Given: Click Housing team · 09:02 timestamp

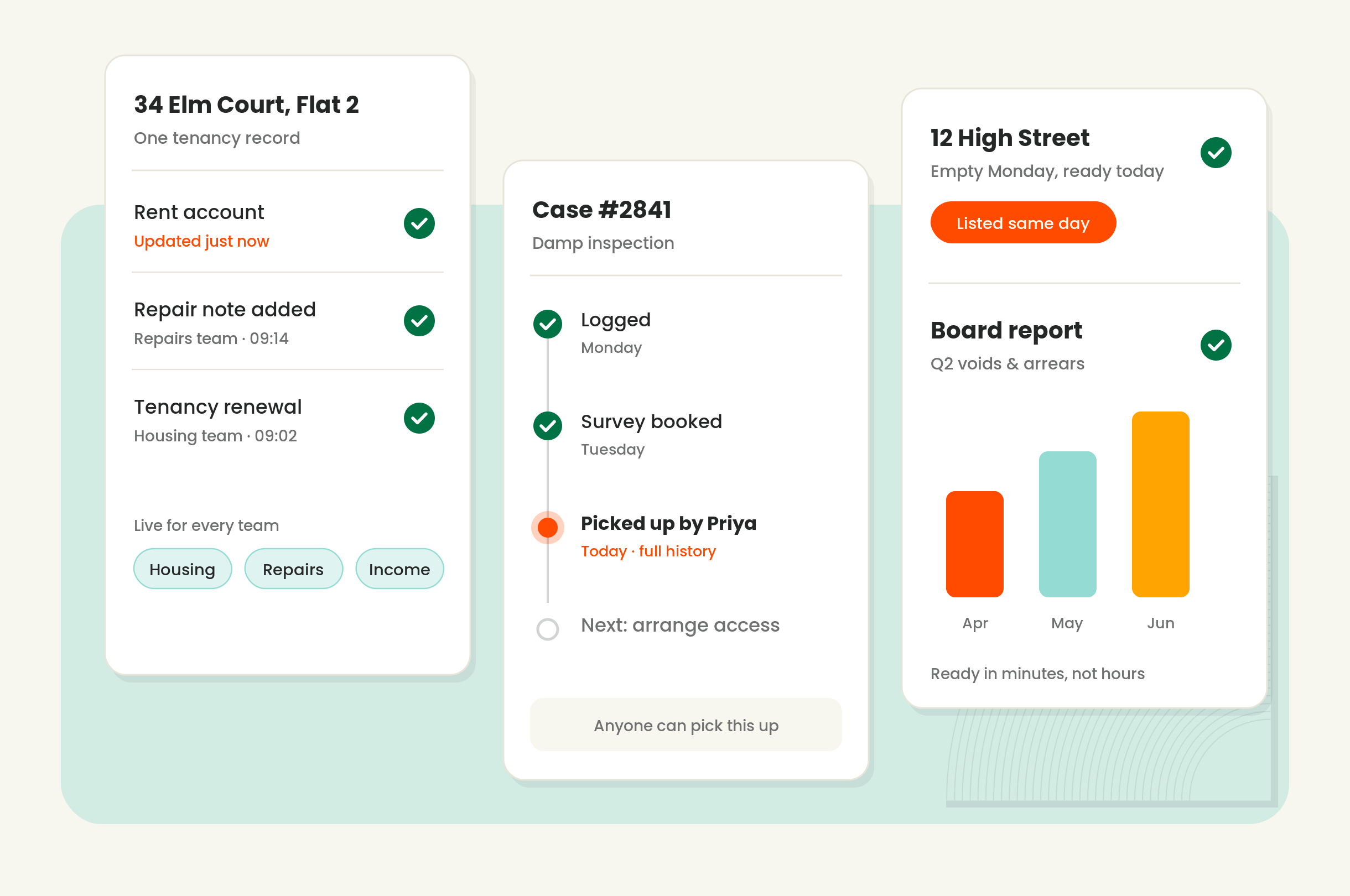Looking at the screenshot, I should (x=215, y=436).
